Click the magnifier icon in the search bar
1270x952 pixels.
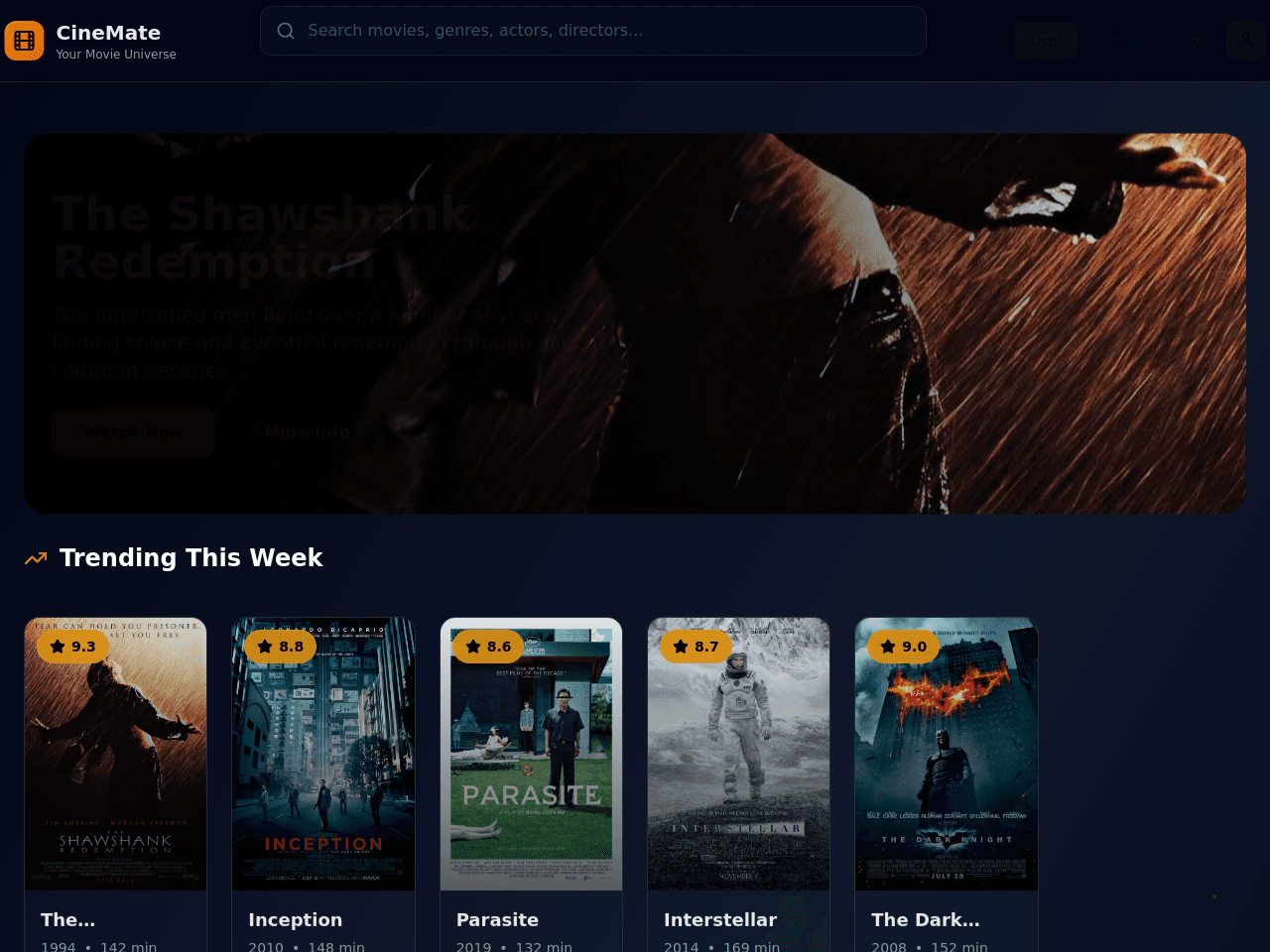coord(286,31)
